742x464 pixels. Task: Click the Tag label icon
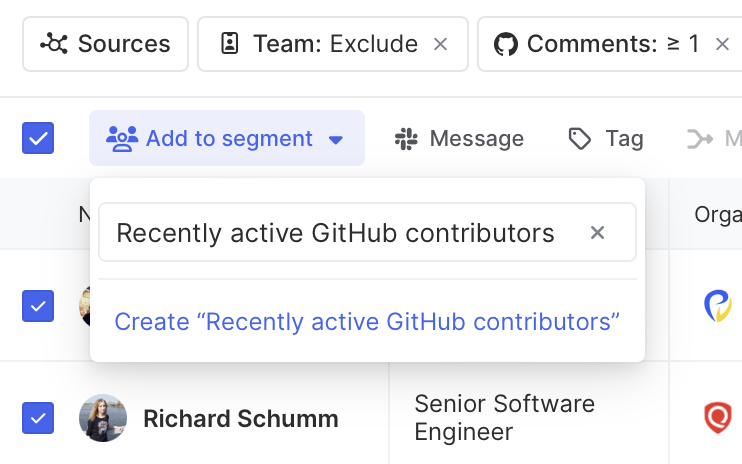(580, 138)
